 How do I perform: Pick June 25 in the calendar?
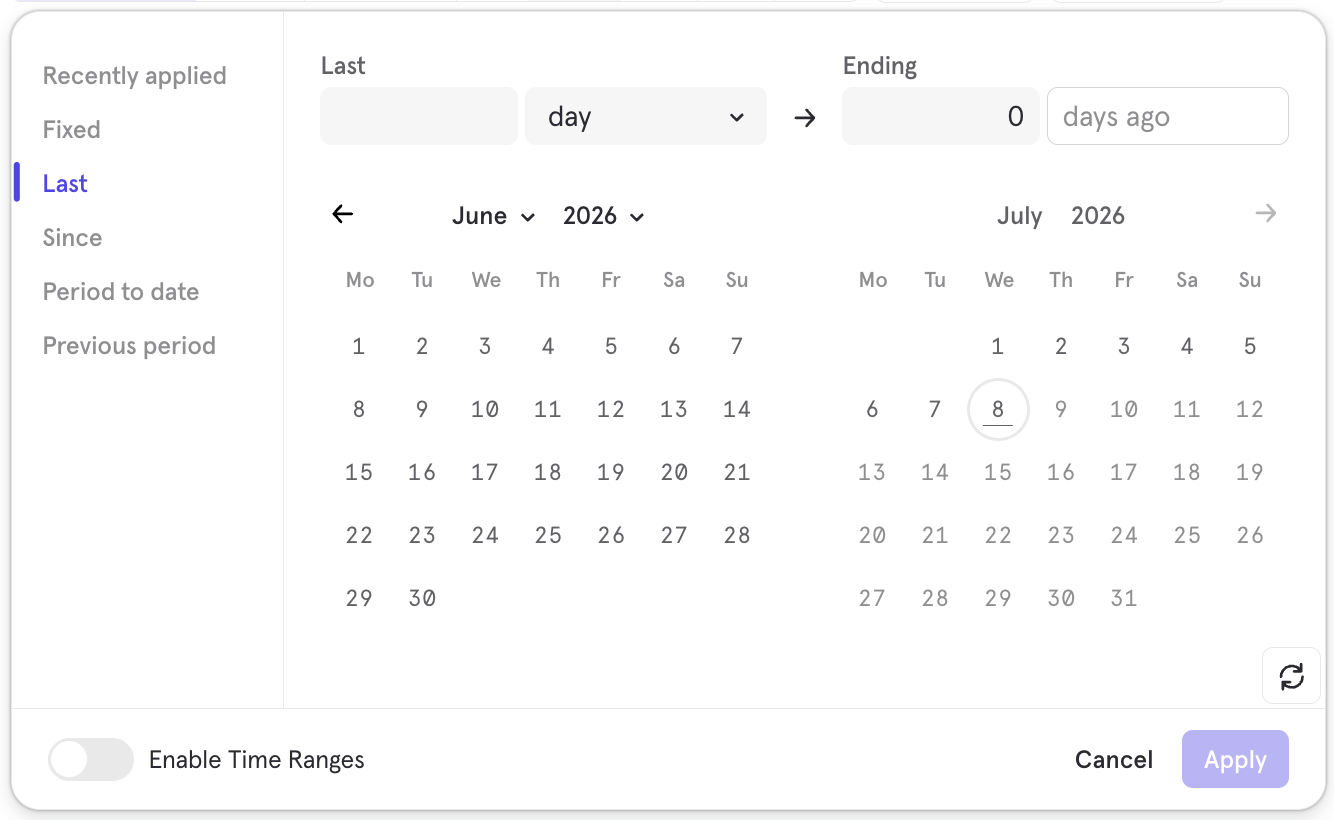(x=548, y=536)
